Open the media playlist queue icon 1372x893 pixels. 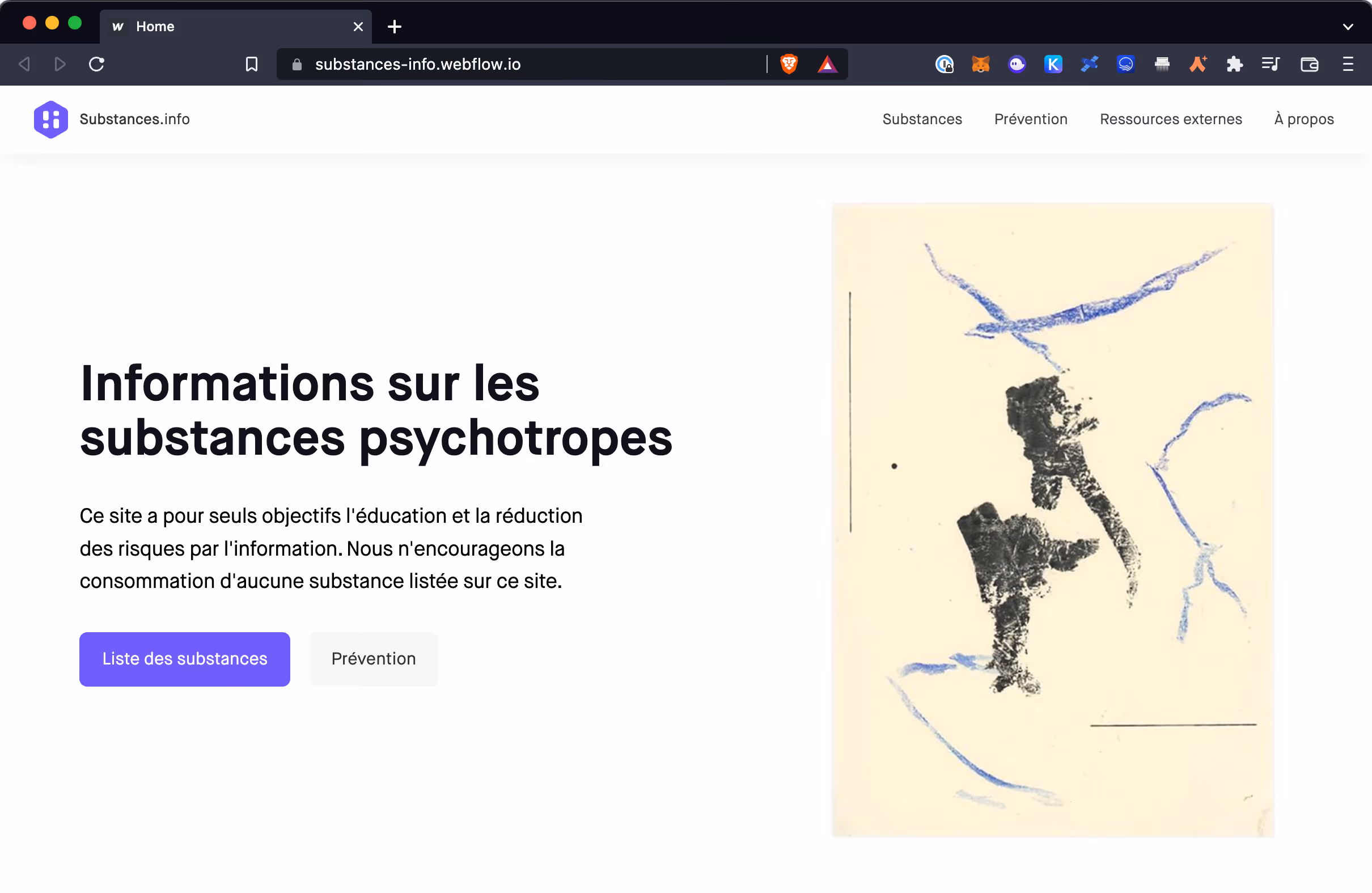(x=1271, y=64)
